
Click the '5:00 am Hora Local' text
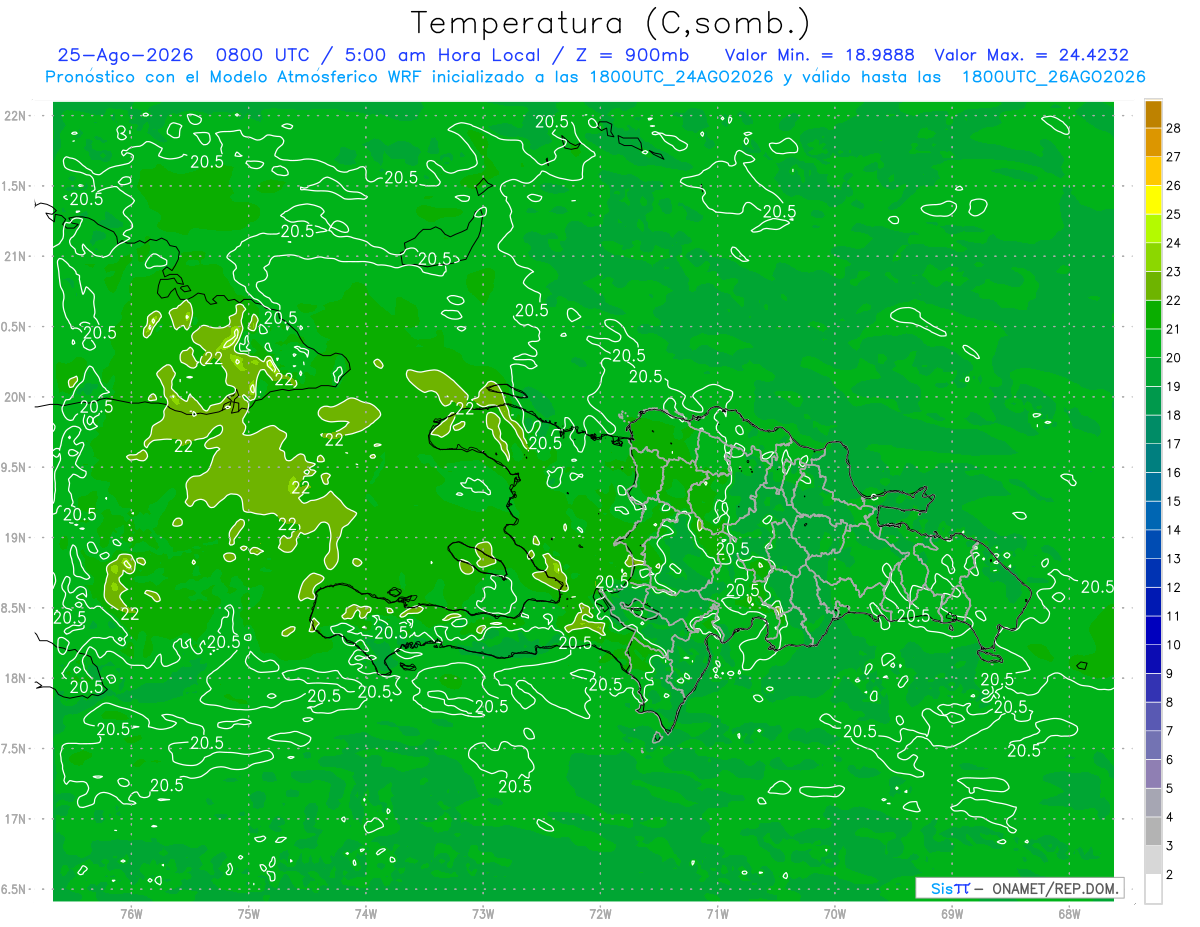pos(443,55)
